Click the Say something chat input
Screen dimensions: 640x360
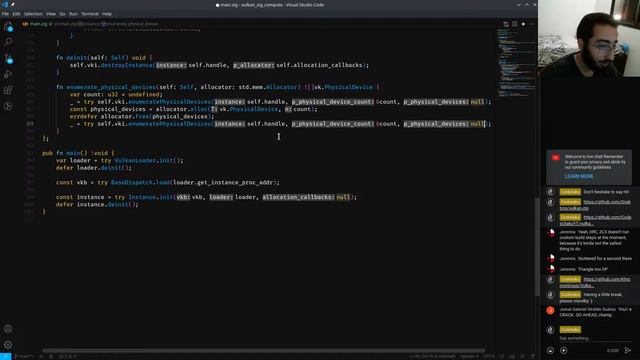click(595, 338)
